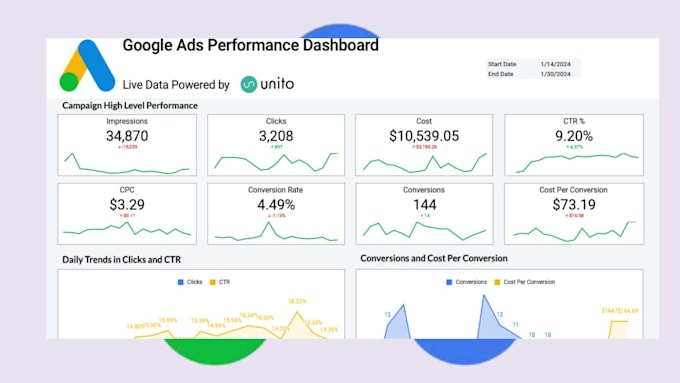The image size is (680, 383).
Task: Click the yellow Cost Per Conversion legend swatch
Action: click(x=497, y=282)
